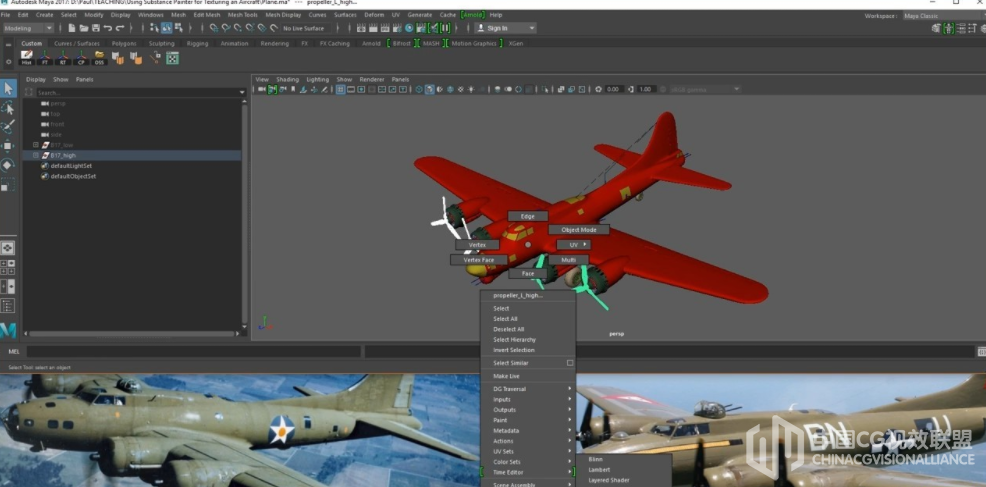
Task: Toggle textured display in viewport toolbar
Action: 460,89
